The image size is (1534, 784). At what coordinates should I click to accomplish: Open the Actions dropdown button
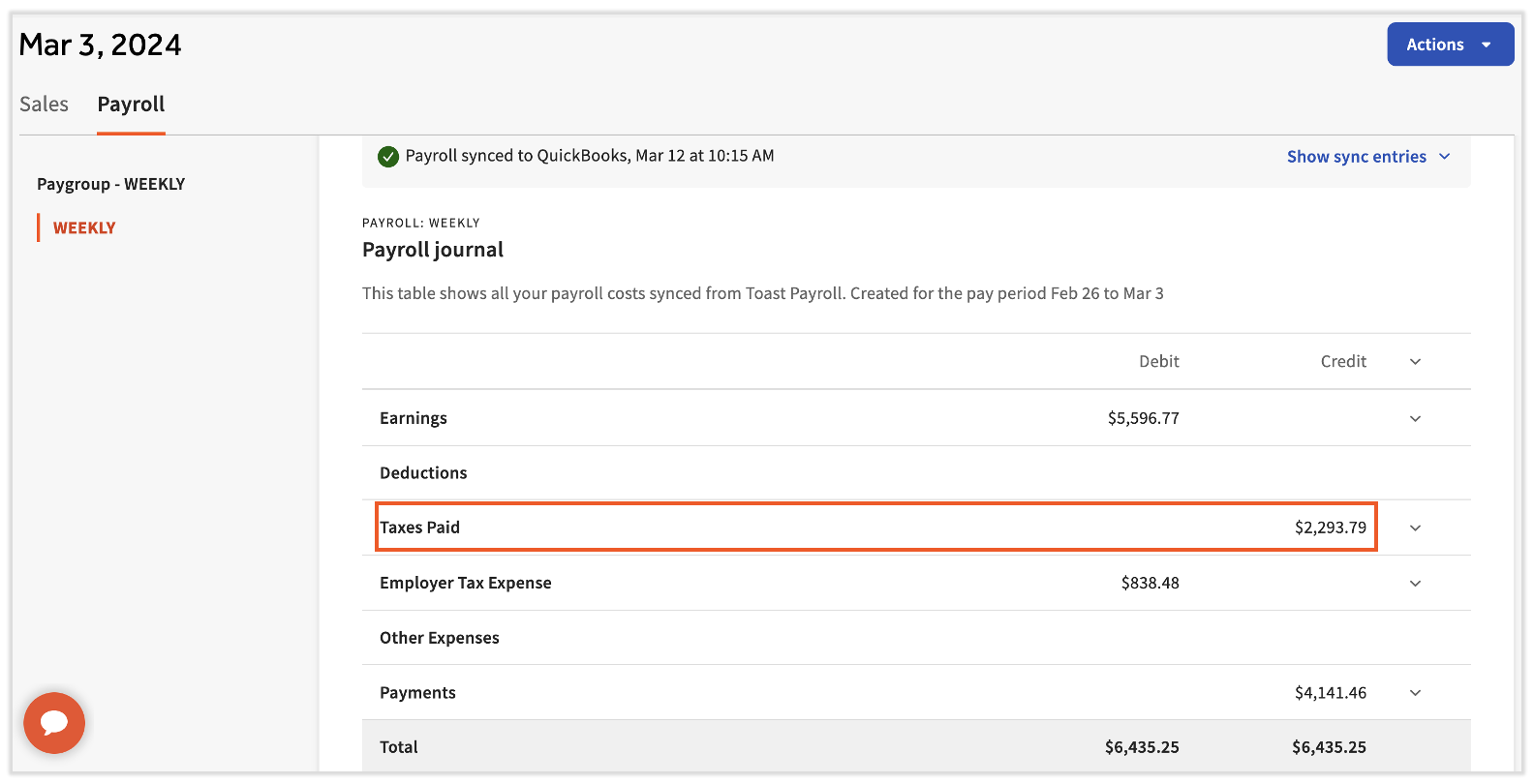(x=1450, y=45)
